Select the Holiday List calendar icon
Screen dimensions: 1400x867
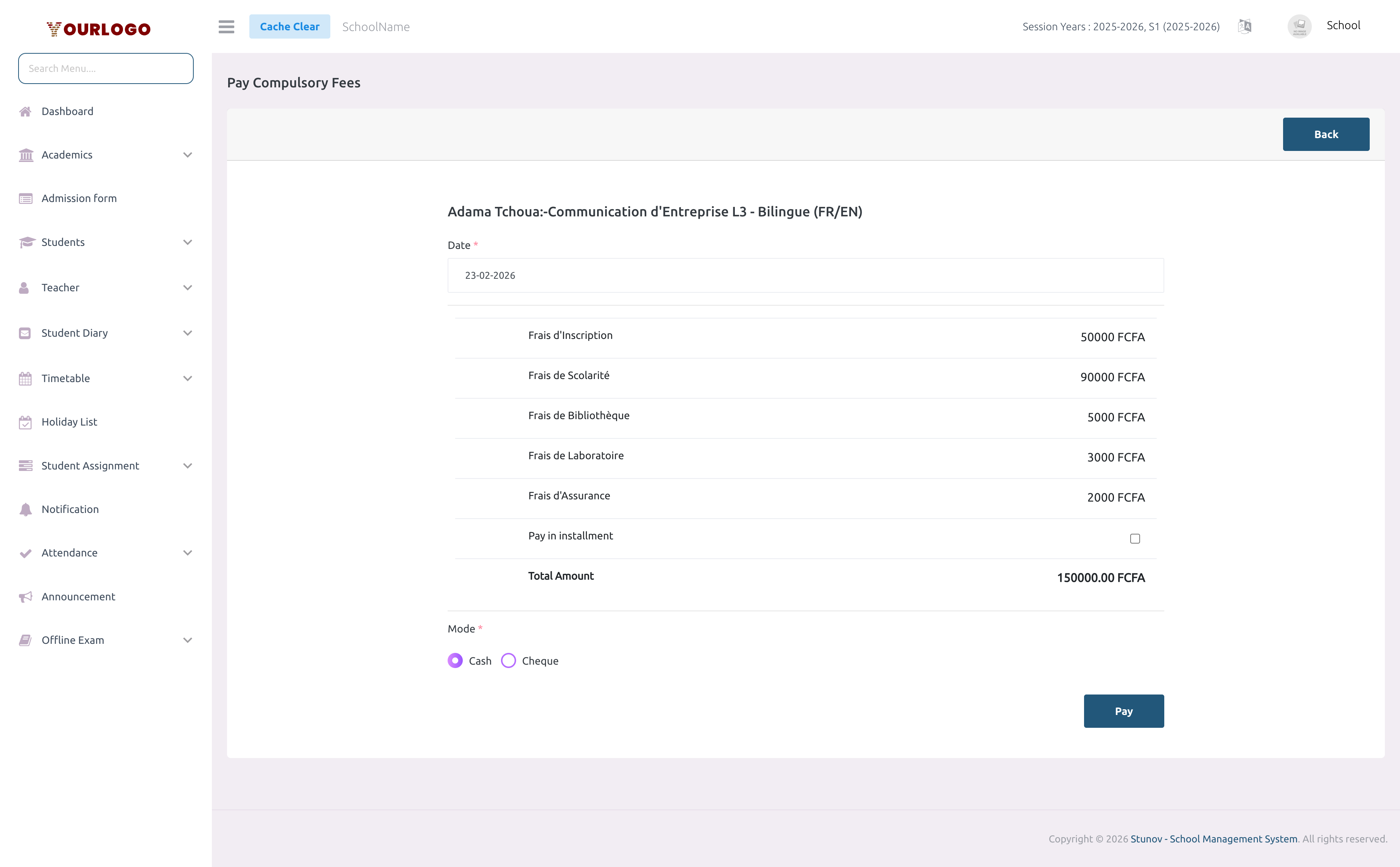click(25, 421)
